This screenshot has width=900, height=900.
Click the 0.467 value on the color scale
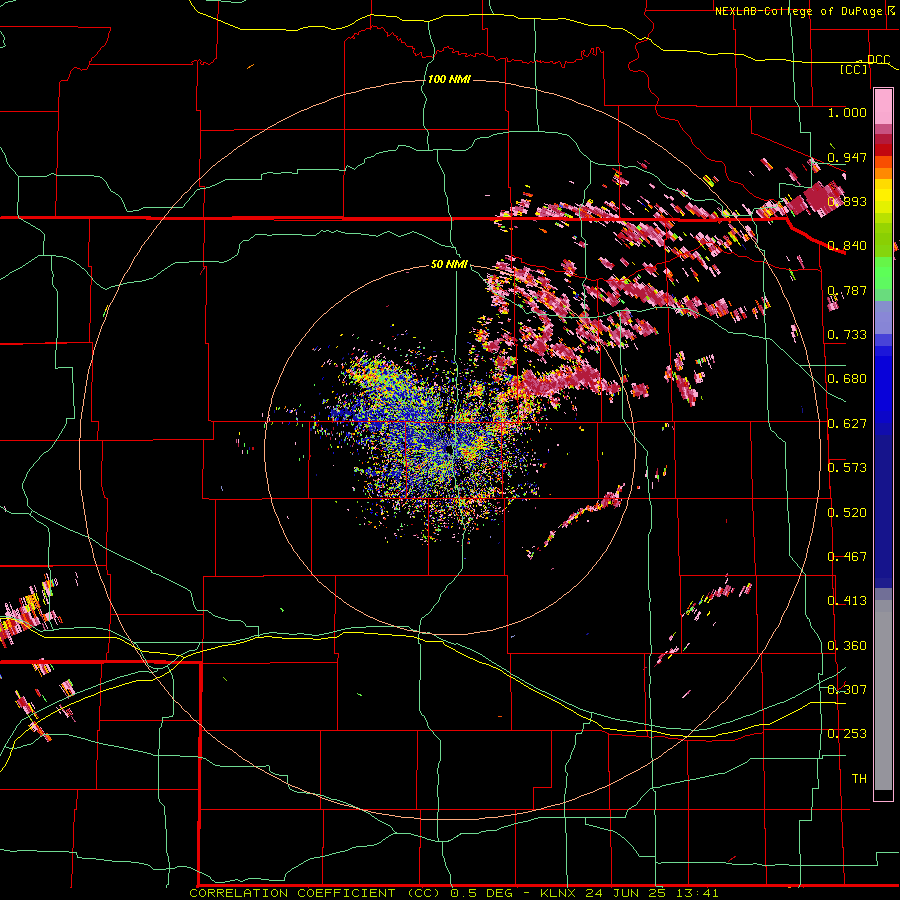coord(847,557)
